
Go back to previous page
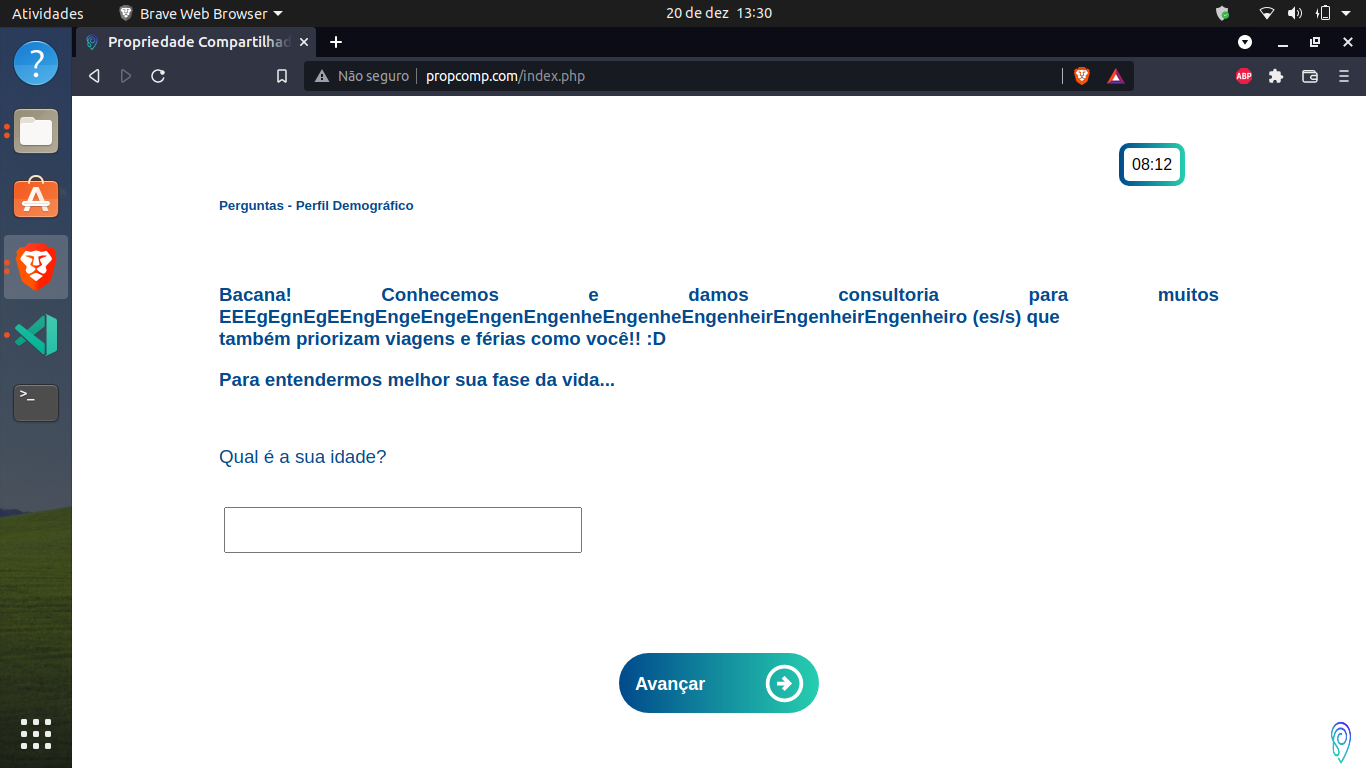pyautogui.click(x=94, y=76)
